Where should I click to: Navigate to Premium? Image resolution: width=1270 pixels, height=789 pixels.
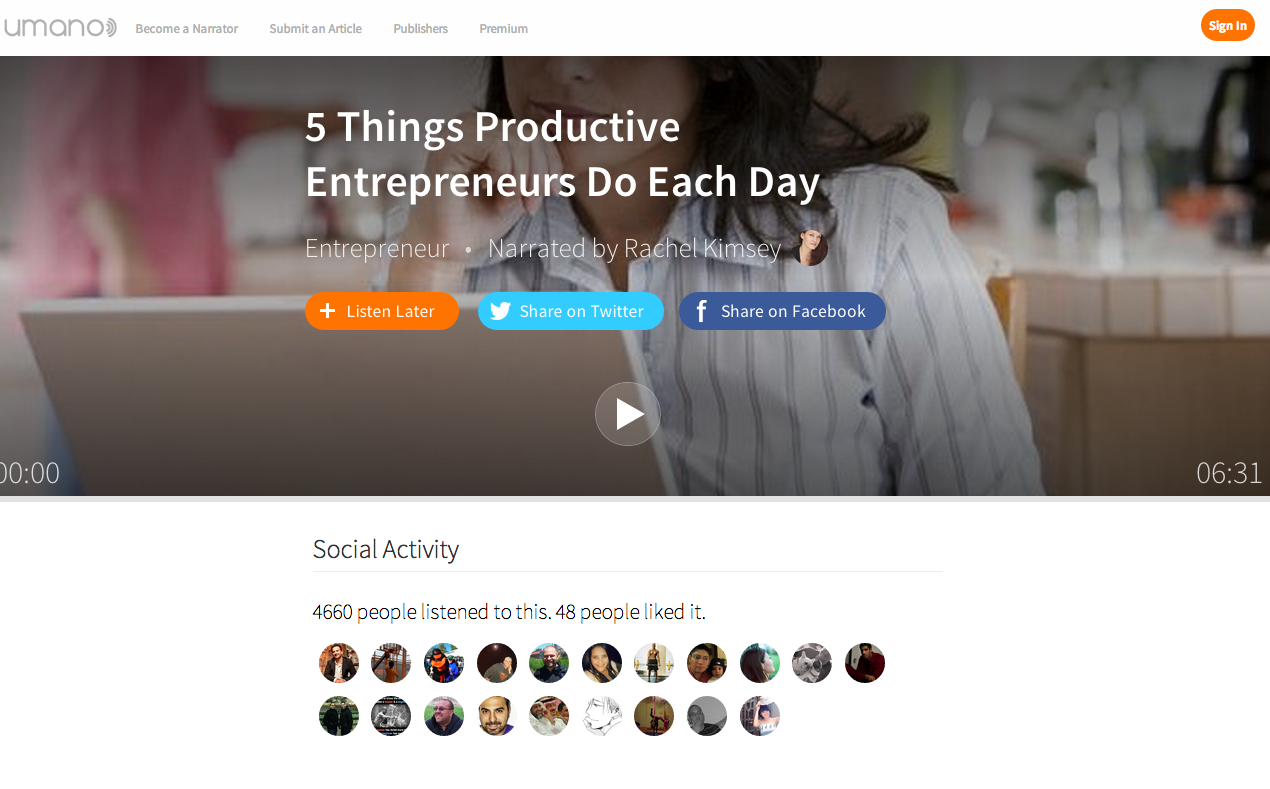click(503, 29)
